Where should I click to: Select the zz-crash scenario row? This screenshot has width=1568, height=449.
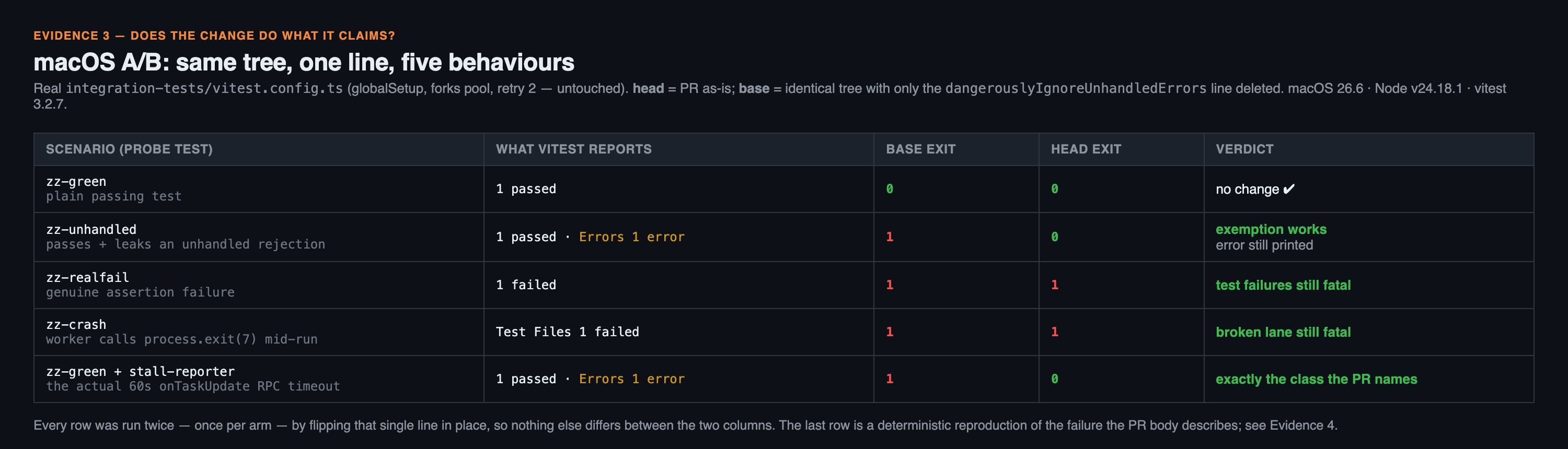783,332
